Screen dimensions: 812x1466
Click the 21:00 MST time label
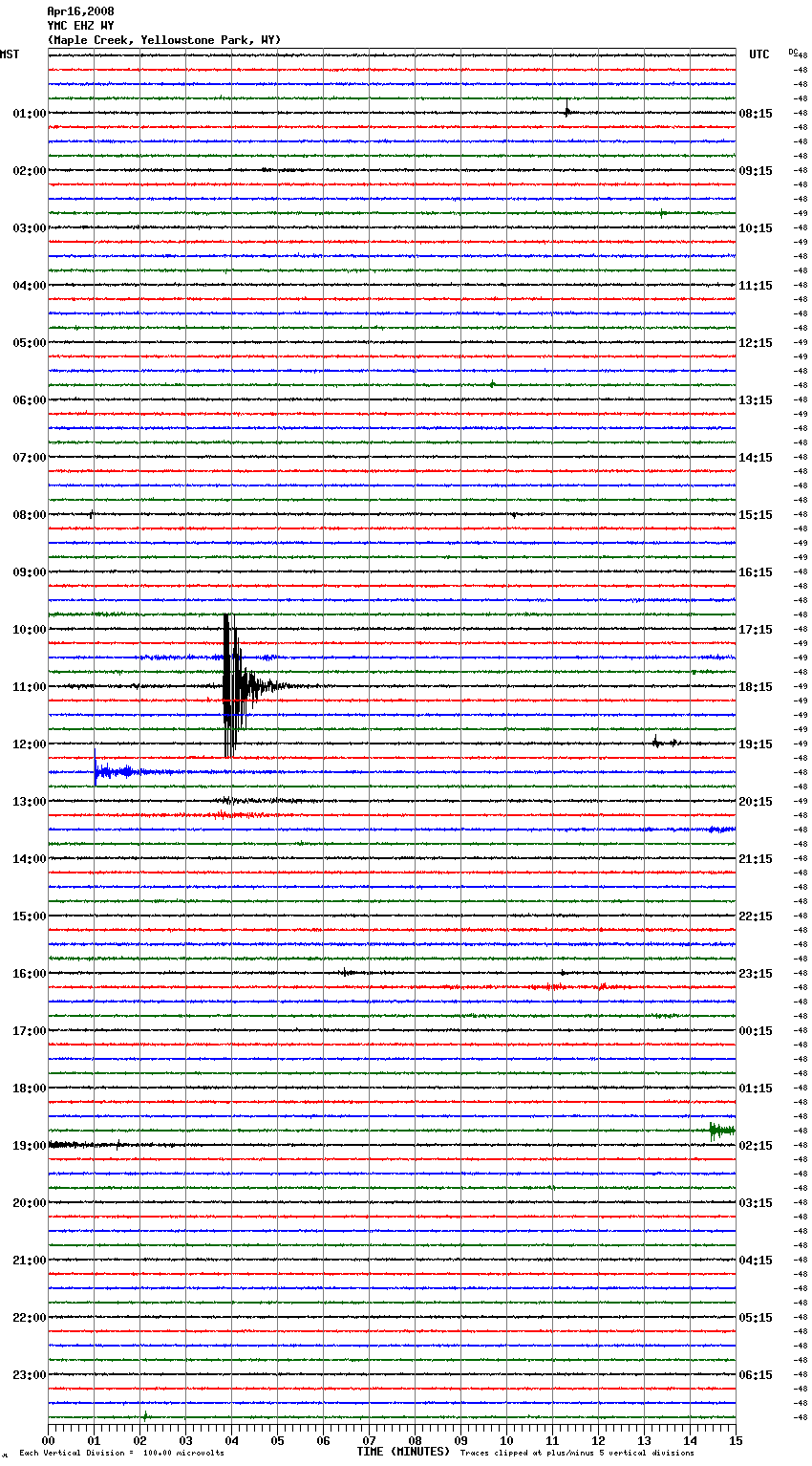29,1261
